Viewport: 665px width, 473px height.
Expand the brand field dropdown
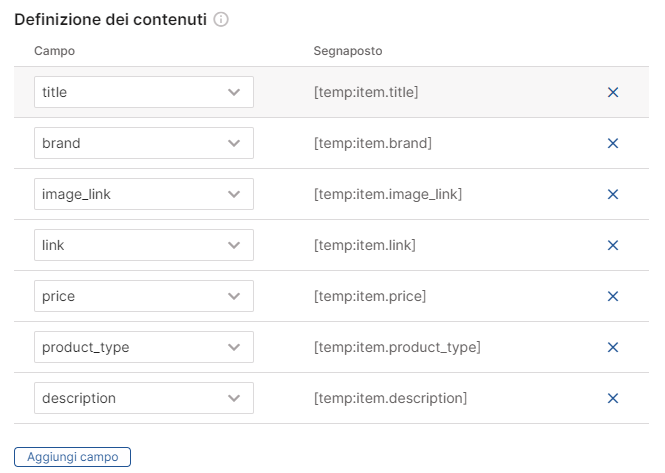(144, 143)
